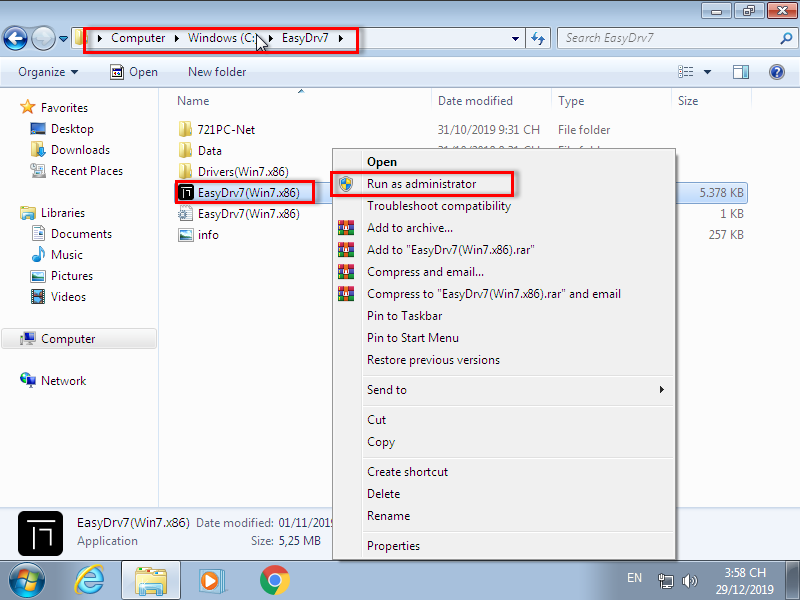The height and width of the screenshot is (600, 800).
Task: Click the Computer breadcrumb in address bar
Action: [x=138, y=38]
